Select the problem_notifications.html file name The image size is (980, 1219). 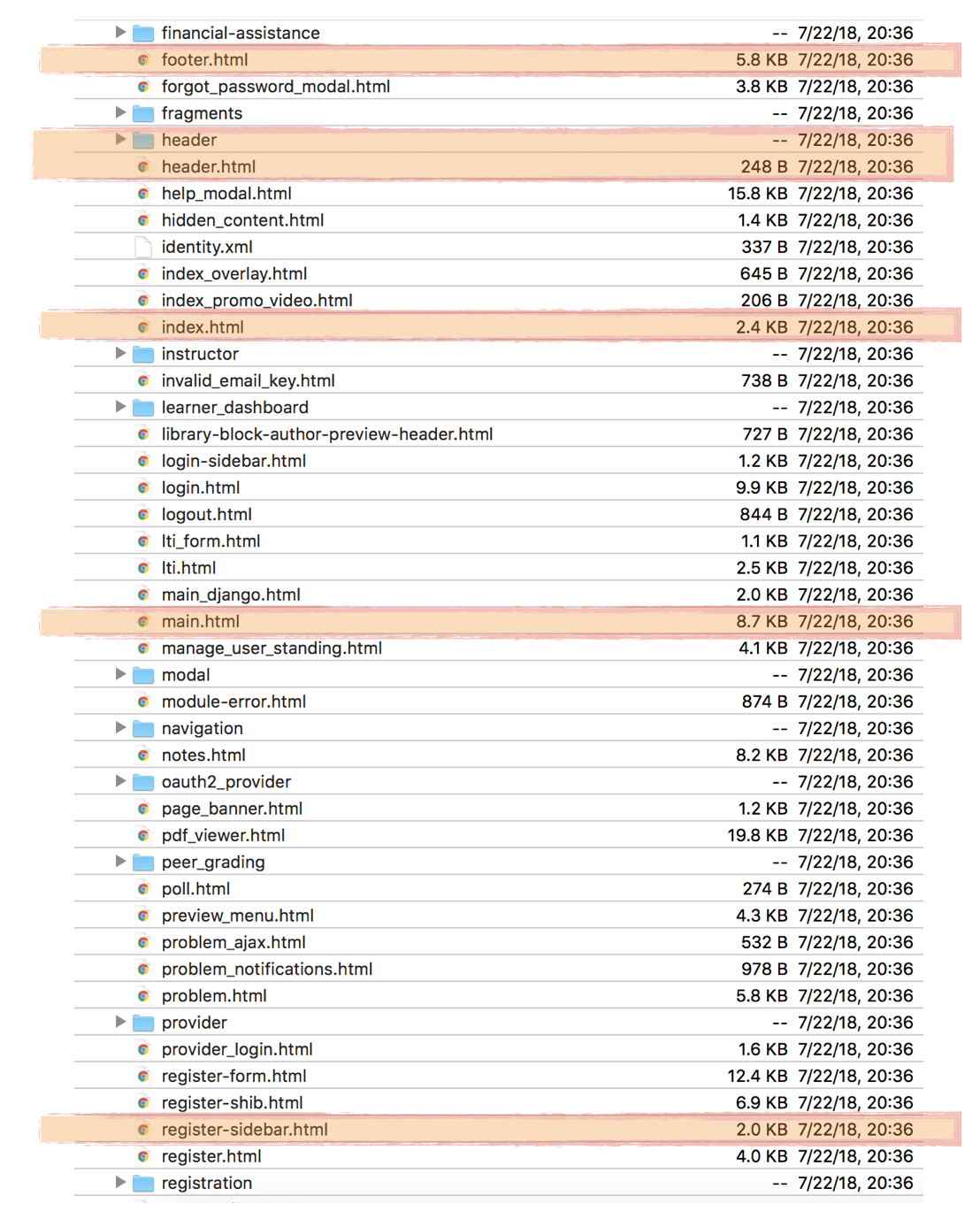pos(267,970)
